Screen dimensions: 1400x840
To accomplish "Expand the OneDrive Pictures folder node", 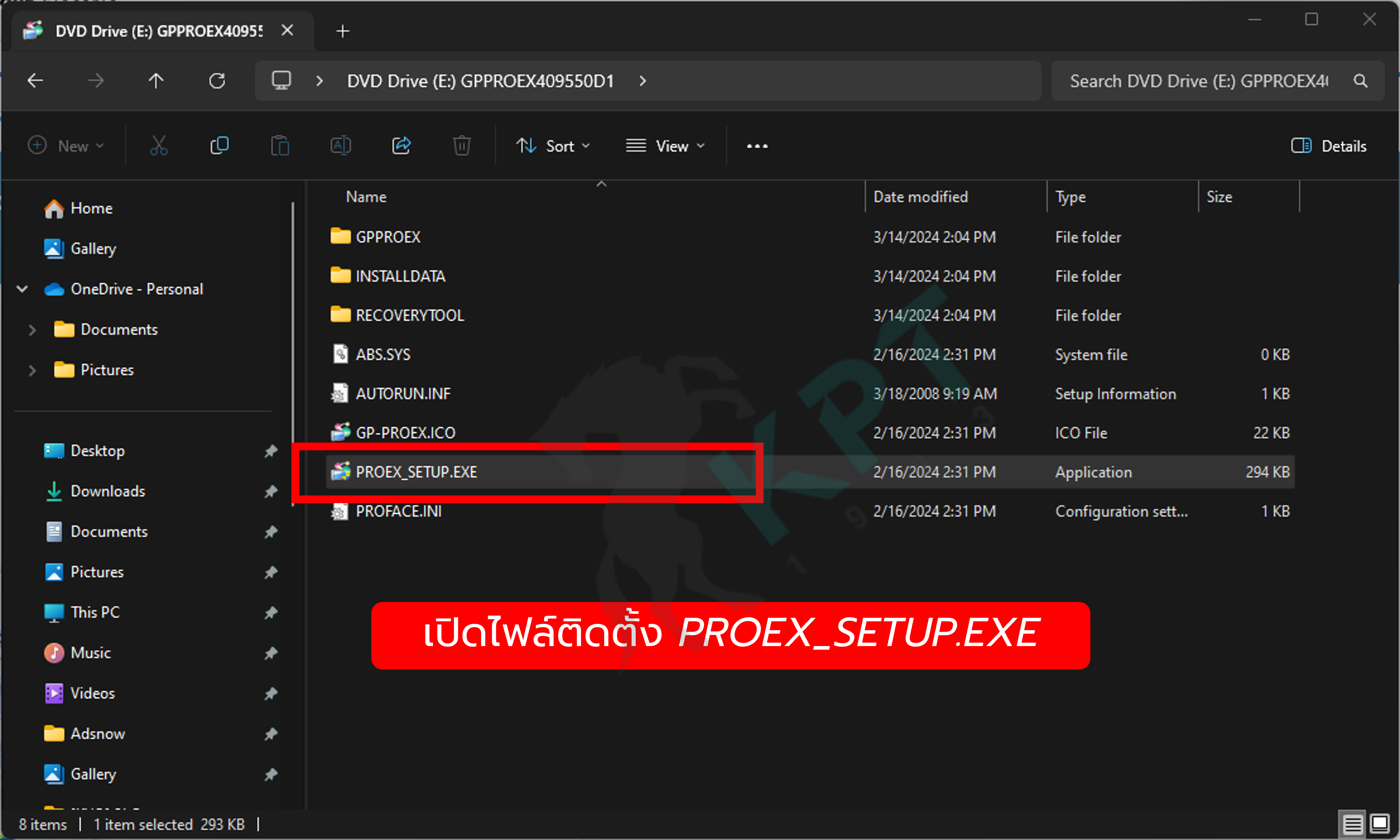I will pyautogui.click(x=32, y=370).
